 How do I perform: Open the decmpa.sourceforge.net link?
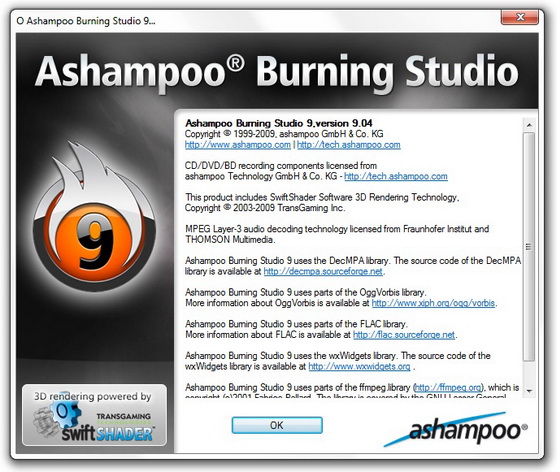(x=323, y=272)
